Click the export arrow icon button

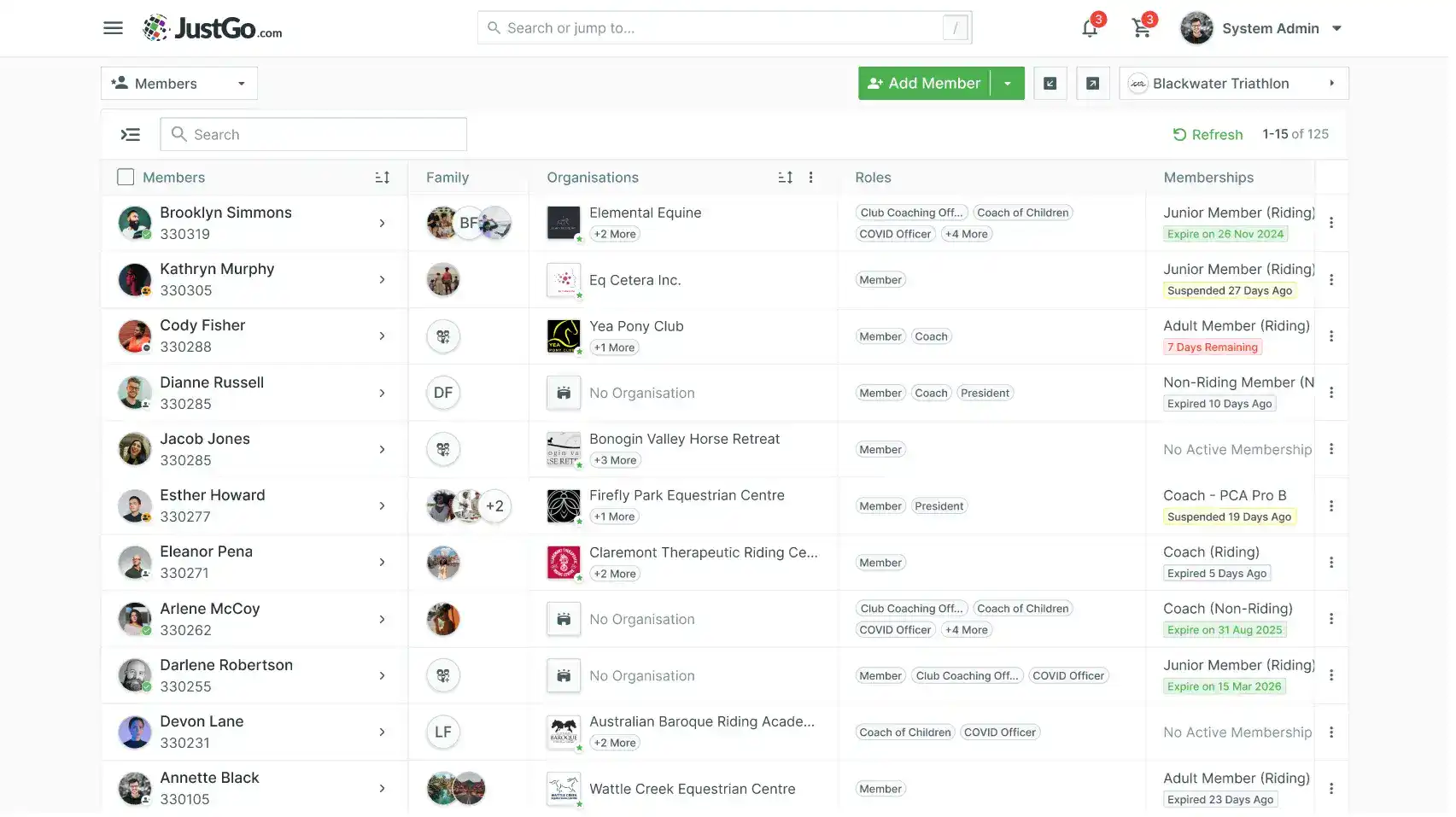(x=1092, y=84)
